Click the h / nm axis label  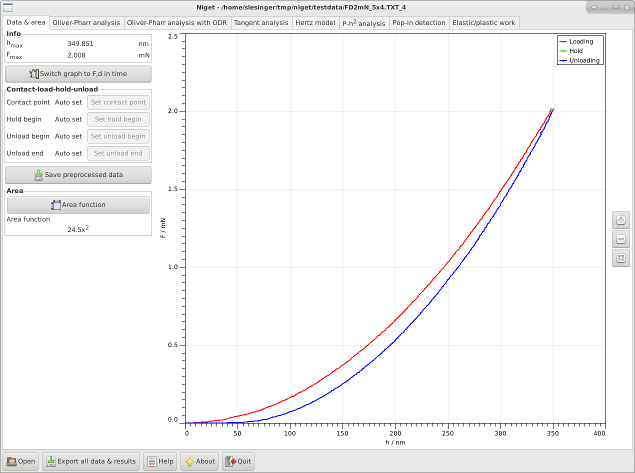395,443
